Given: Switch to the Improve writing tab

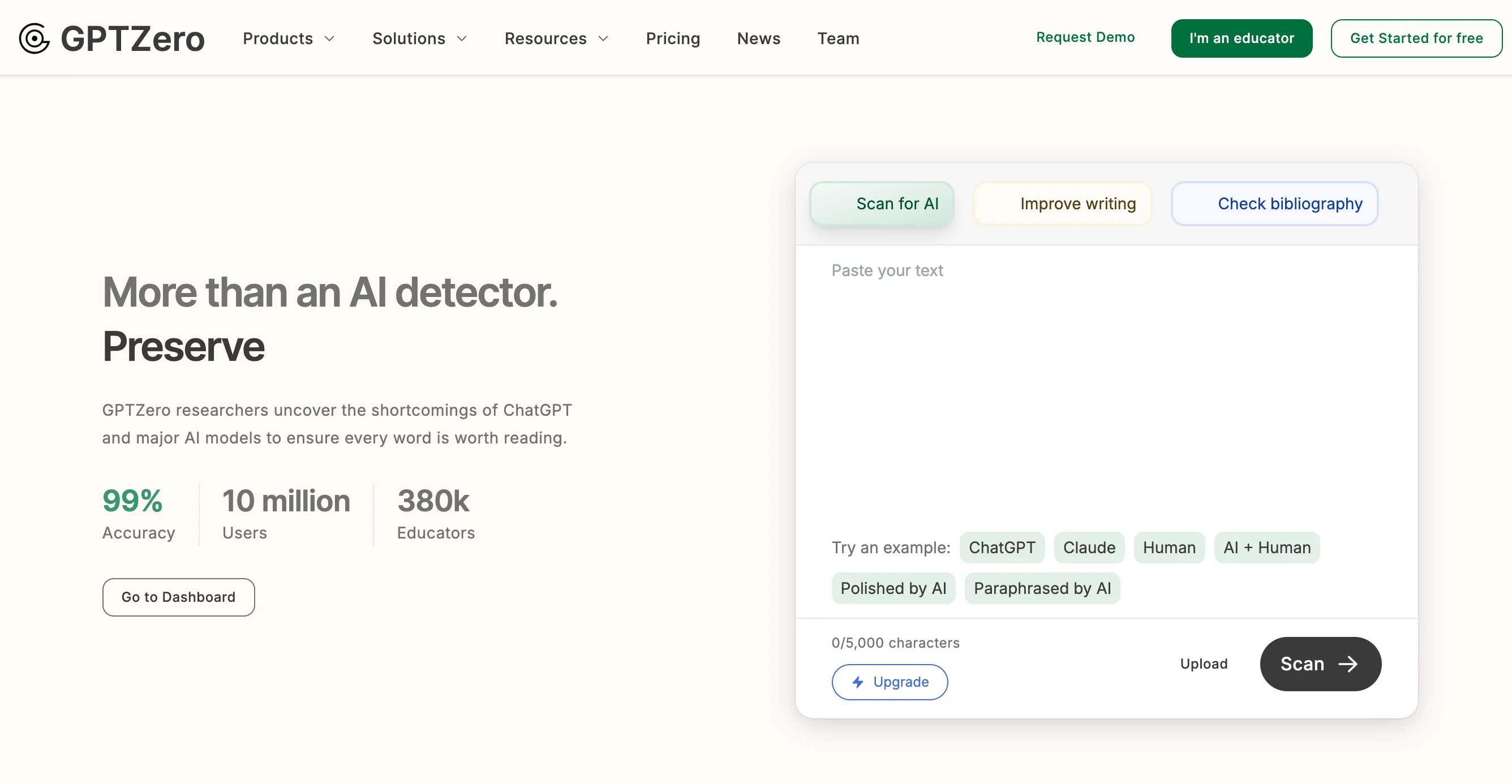Looking at the screenshot, I should [1062, 204].
